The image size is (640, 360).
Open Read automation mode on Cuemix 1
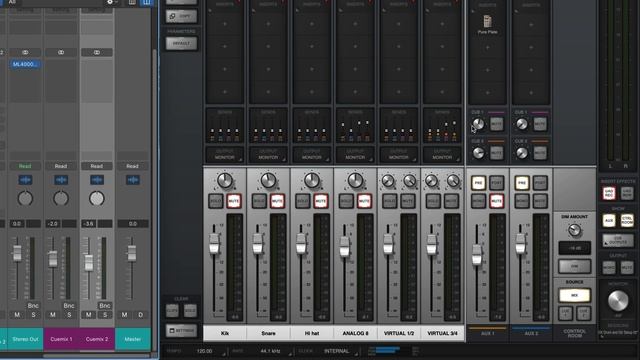coord(61,166)
